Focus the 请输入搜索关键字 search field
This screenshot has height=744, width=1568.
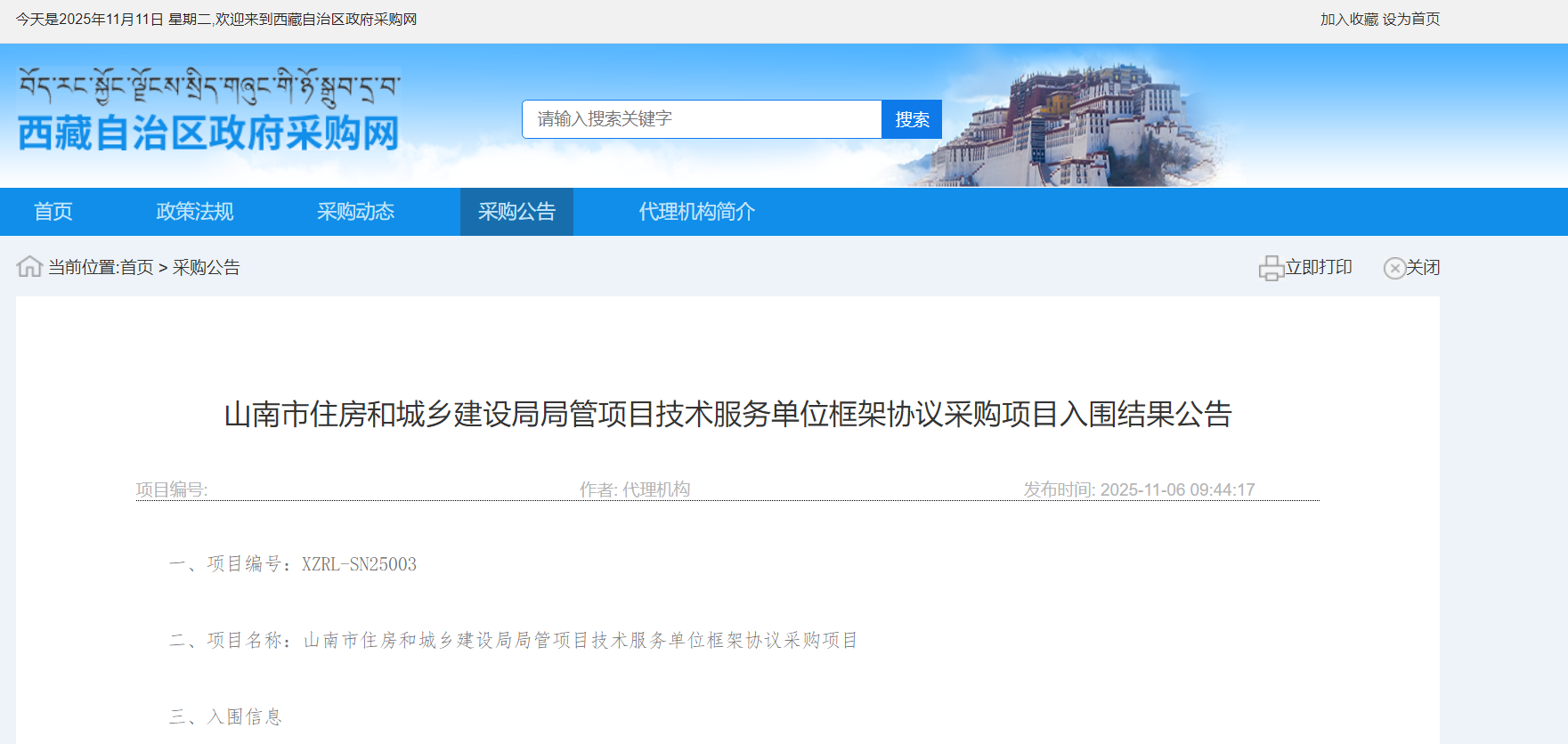click(701, 119)
